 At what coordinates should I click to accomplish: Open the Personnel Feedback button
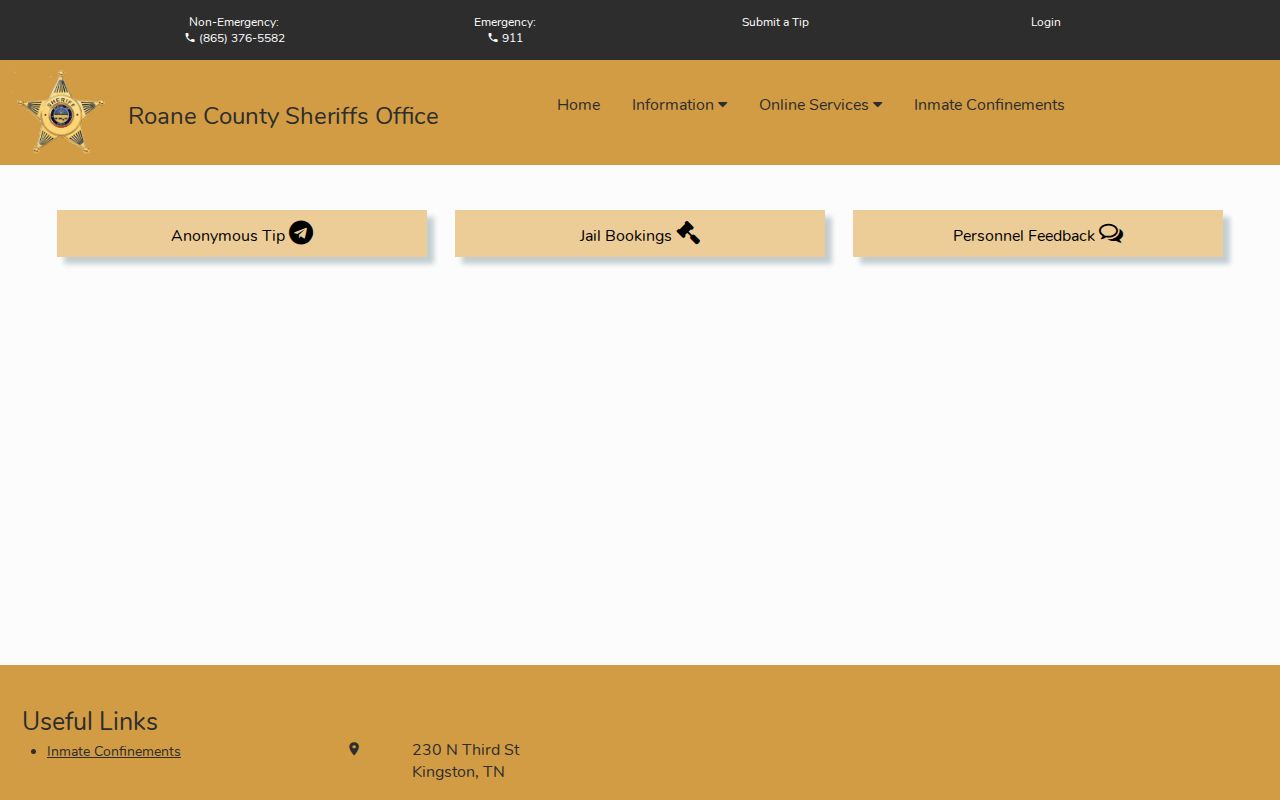tap(1038, 234)
